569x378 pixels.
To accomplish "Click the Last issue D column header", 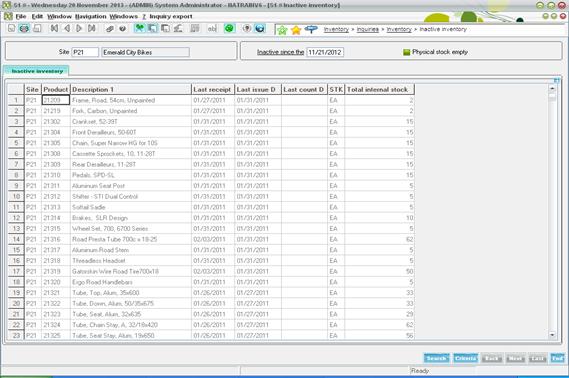I will click(258, 89).
